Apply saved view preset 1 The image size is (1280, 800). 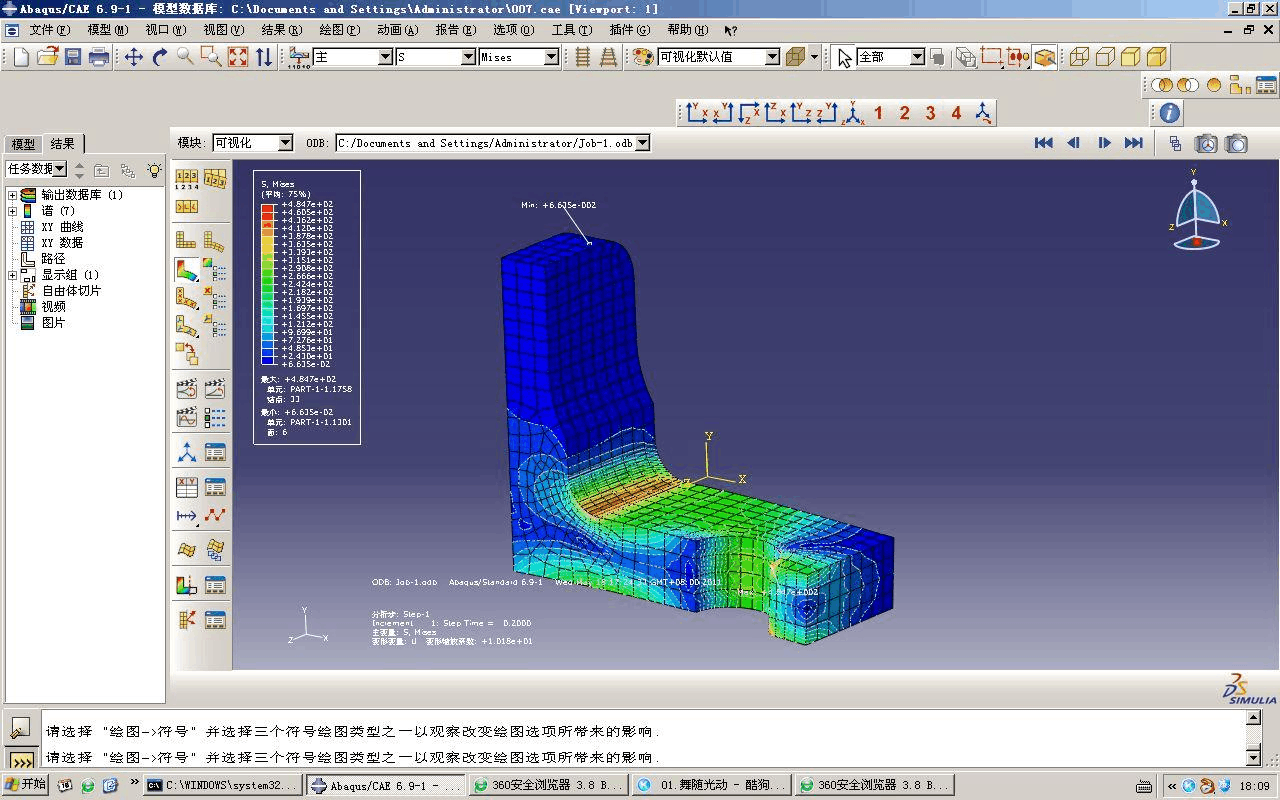click(878, 112)
